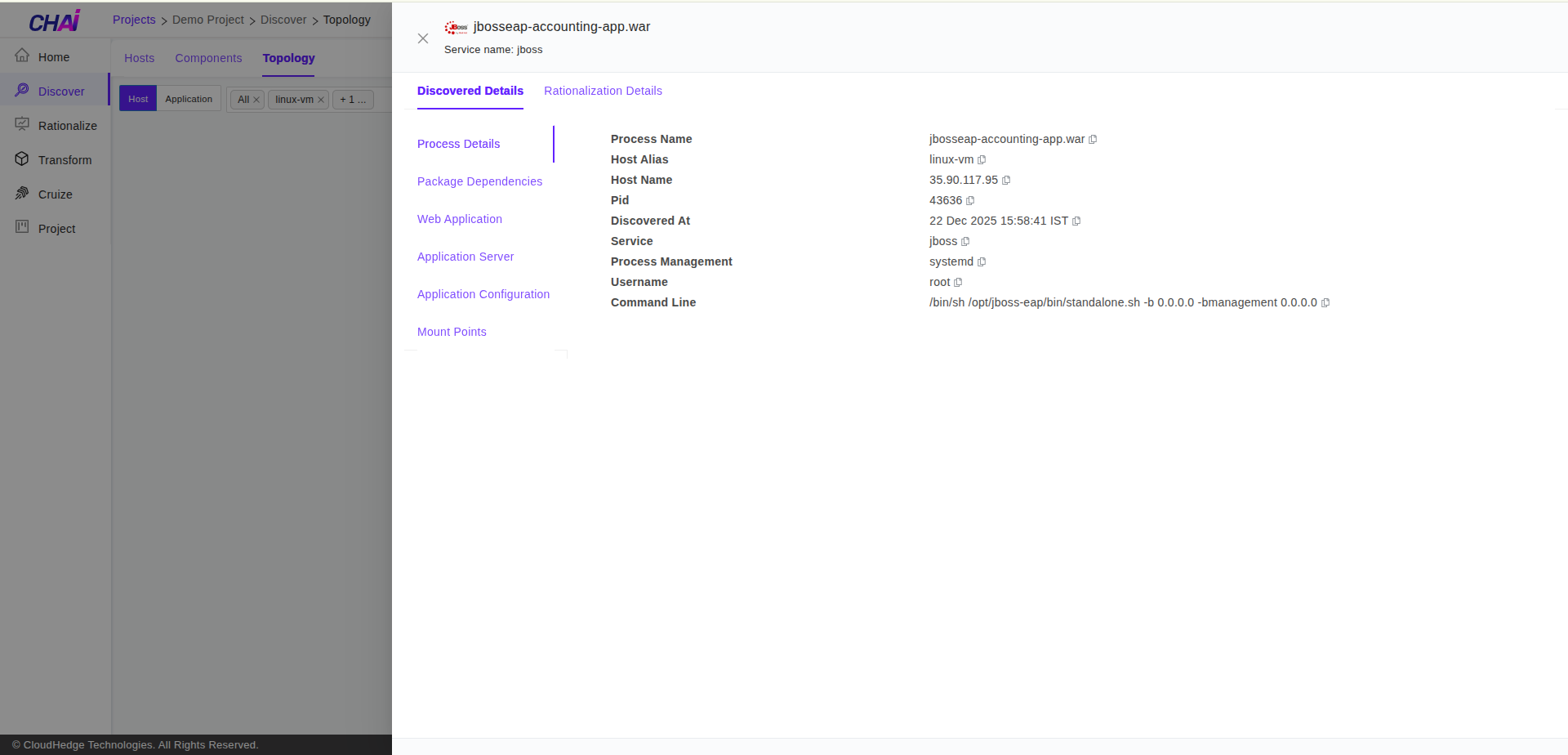Copy the Username root value
This screenshot has height=755, width=1568.
958,283
